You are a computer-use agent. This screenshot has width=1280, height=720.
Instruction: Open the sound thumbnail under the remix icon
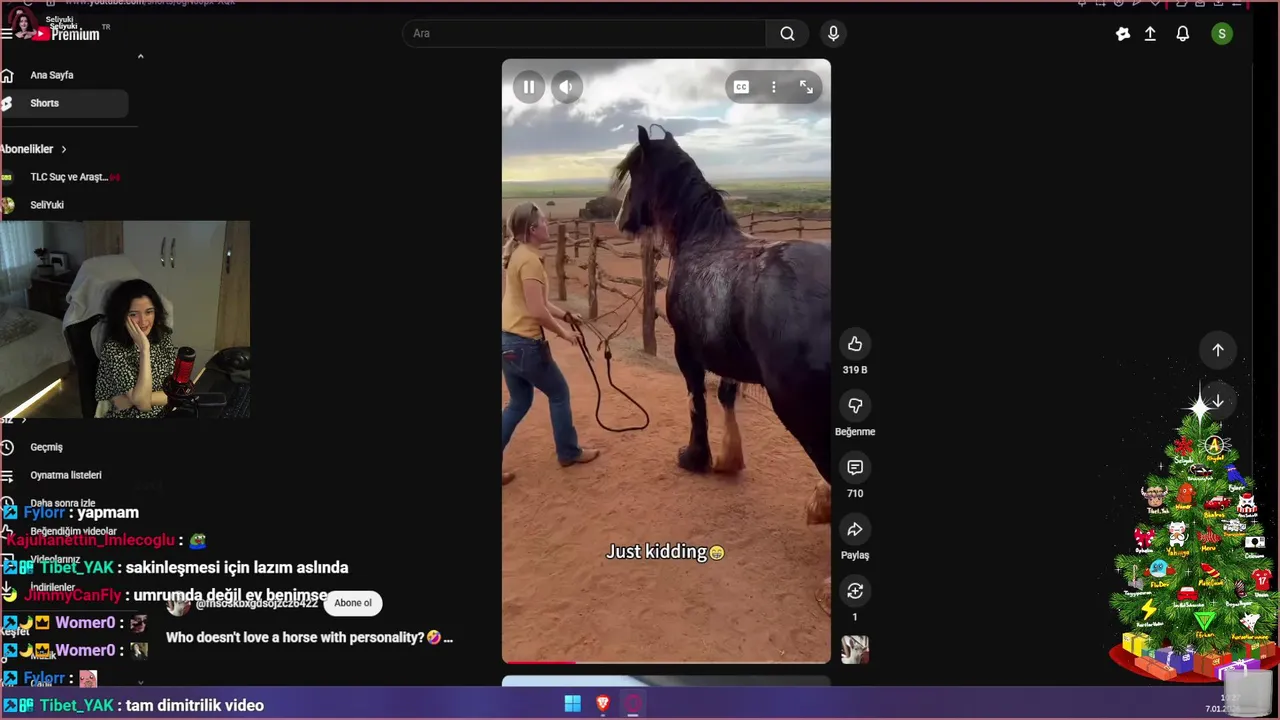pos(855,650)
